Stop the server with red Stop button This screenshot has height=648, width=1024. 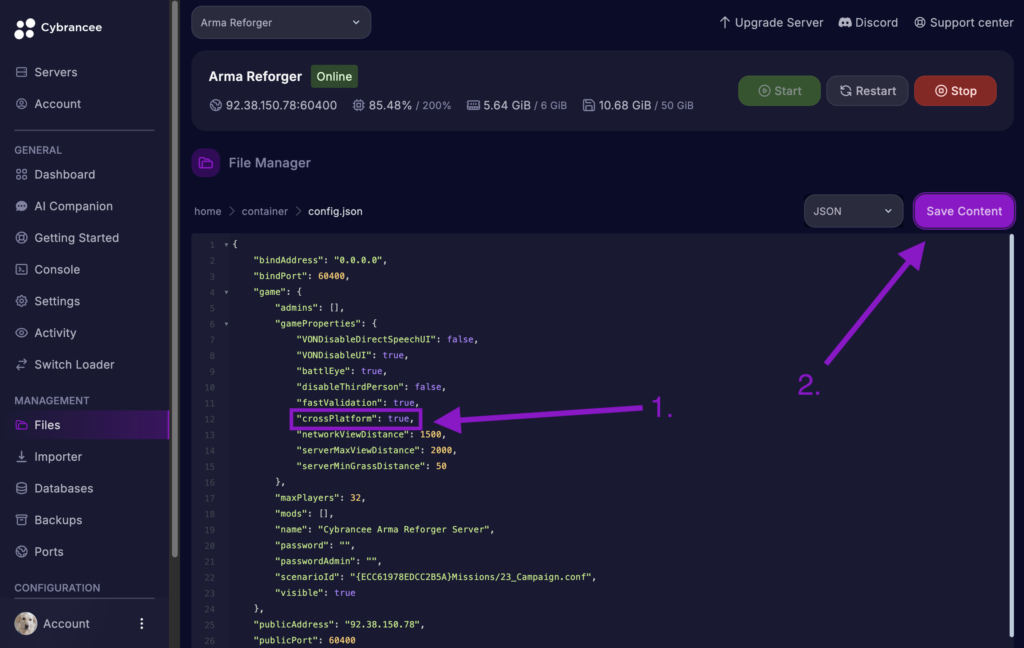(955, 91)
